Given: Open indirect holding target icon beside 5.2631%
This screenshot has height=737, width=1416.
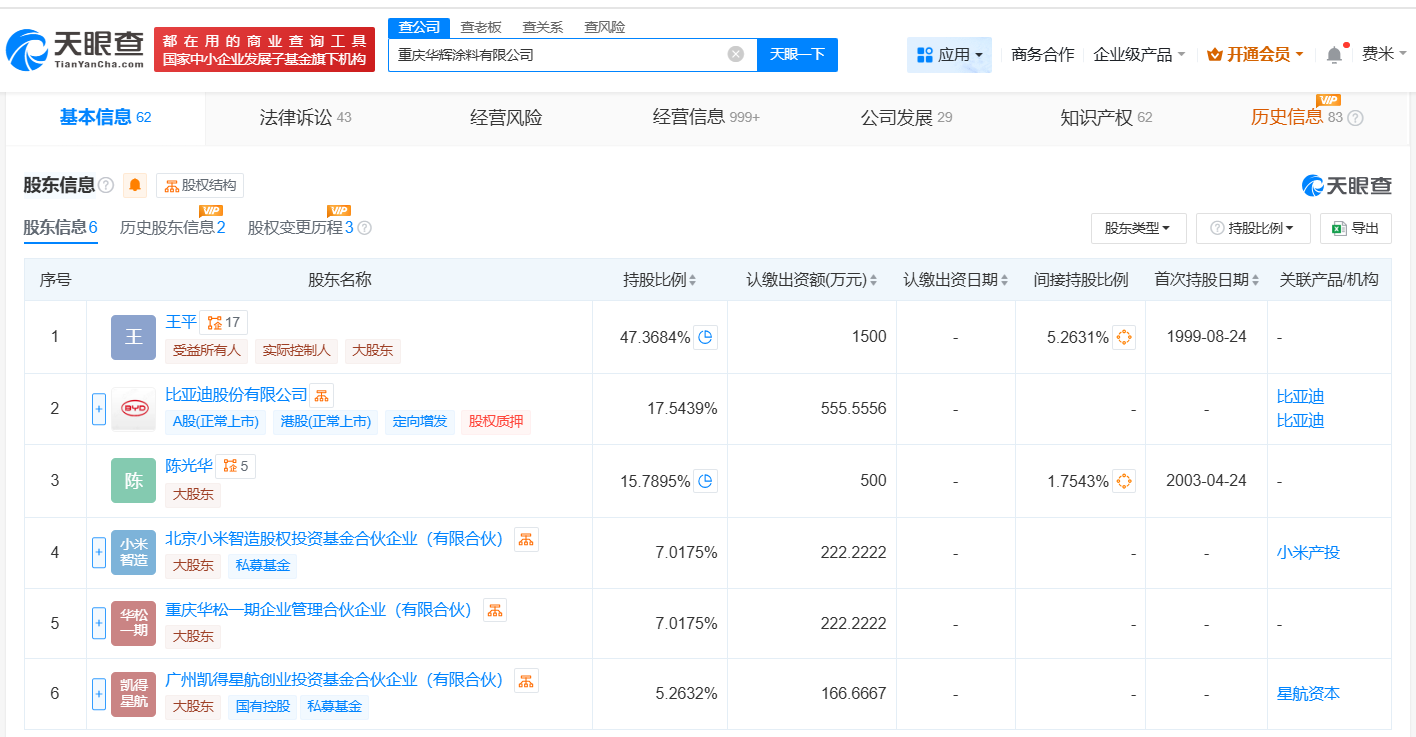Looking at the screenshot, I should [1124, 337].
